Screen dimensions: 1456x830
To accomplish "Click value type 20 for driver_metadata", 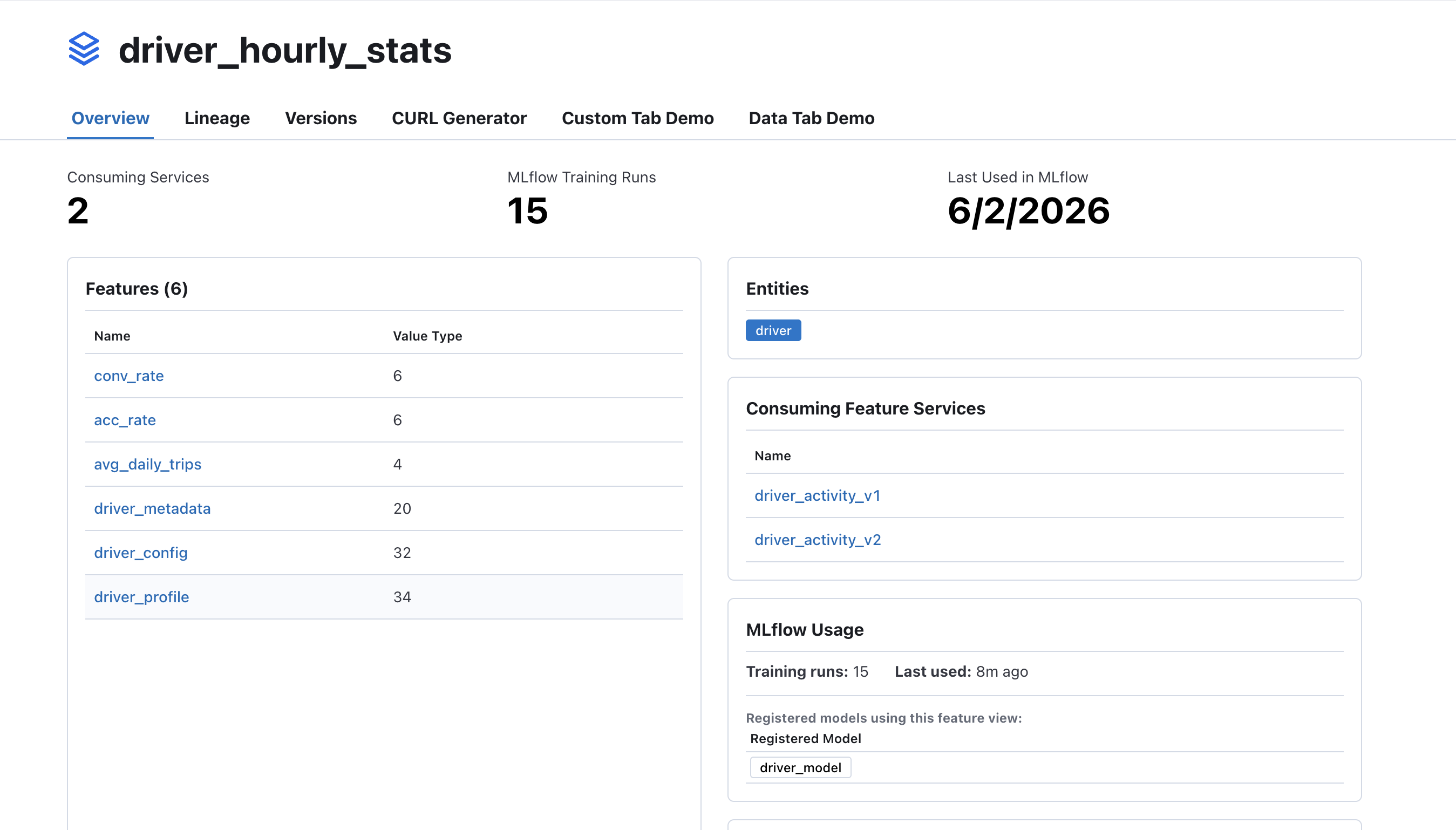I will (x=402, y=508).
